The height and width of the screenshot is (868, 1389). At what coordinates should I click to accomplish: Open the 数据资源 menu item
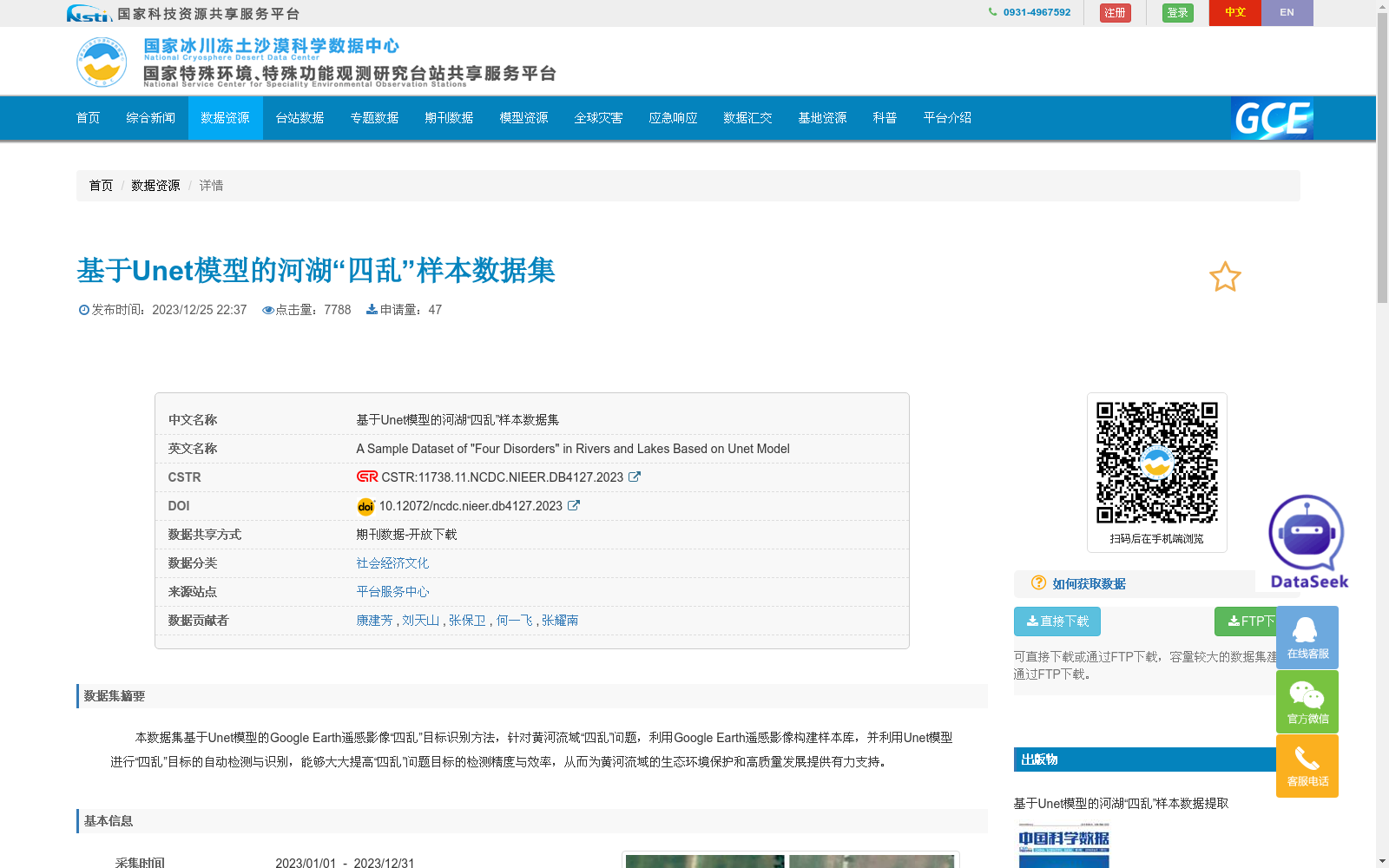(x=226, y=118)
